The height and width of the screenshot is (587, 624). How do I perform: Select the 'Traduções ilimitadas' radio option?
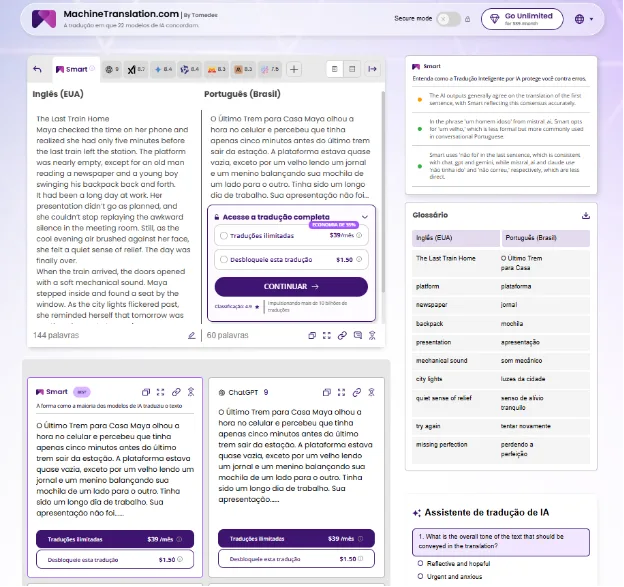click(x=222, y=236)
